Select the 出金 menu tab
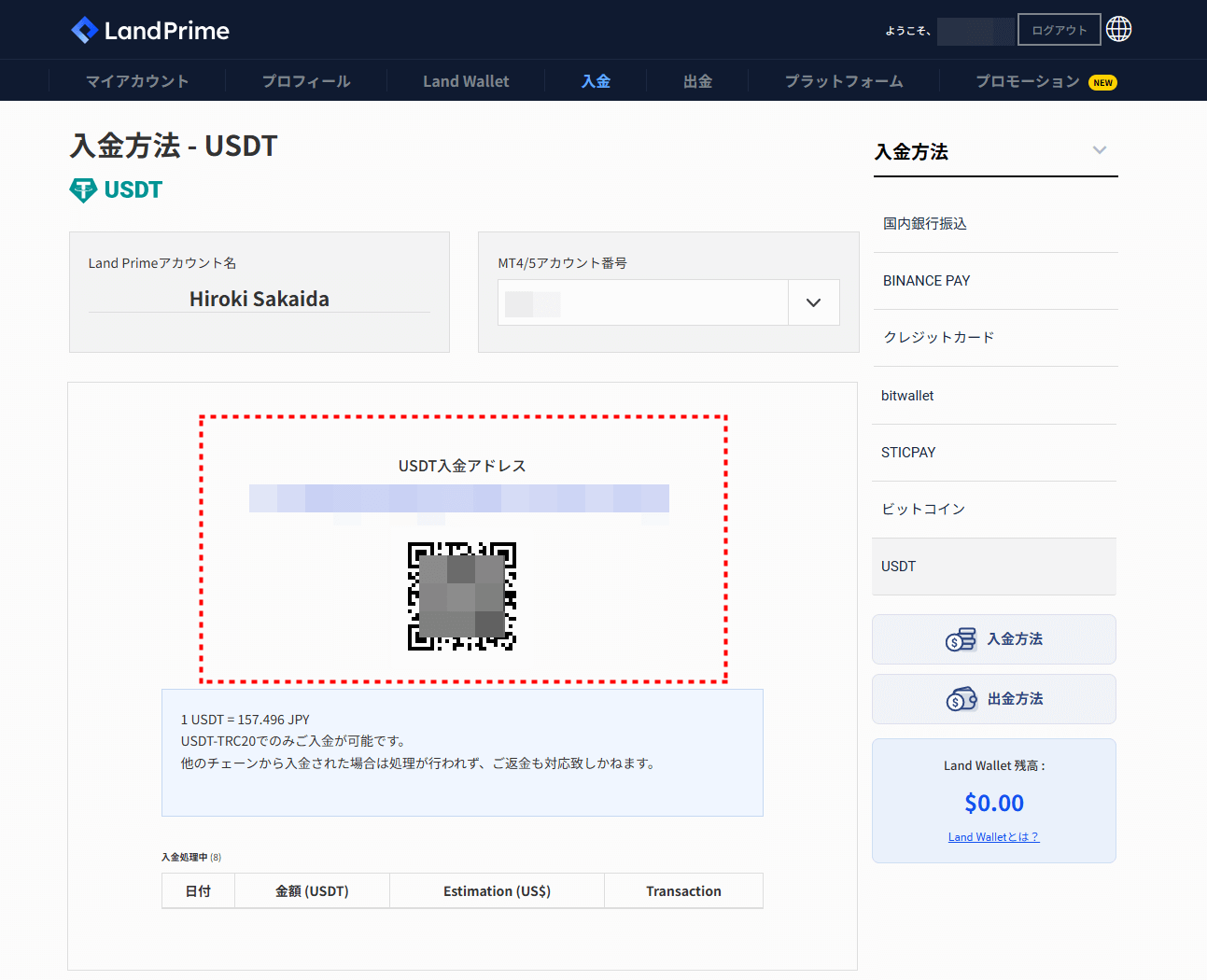Screen dimensions: 1207x980 click(697, 81)
